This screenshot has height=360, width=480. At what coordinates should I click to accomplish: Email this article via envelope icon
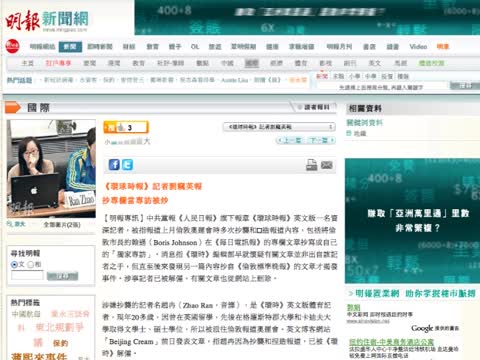click(327, 165)
